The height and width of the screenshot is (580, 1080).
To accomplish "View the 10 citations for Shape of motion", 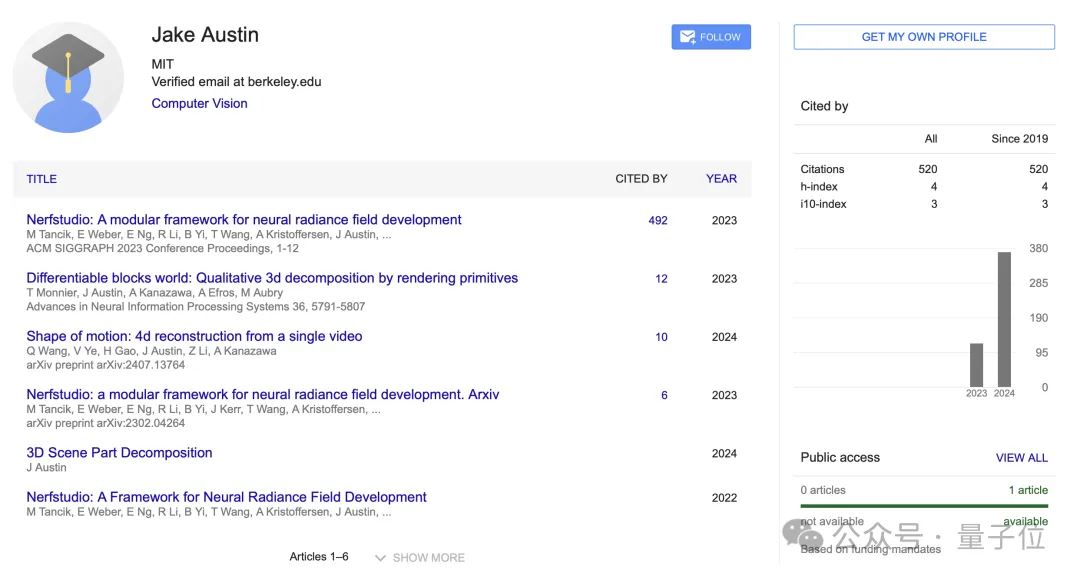I will click(661, 337).
